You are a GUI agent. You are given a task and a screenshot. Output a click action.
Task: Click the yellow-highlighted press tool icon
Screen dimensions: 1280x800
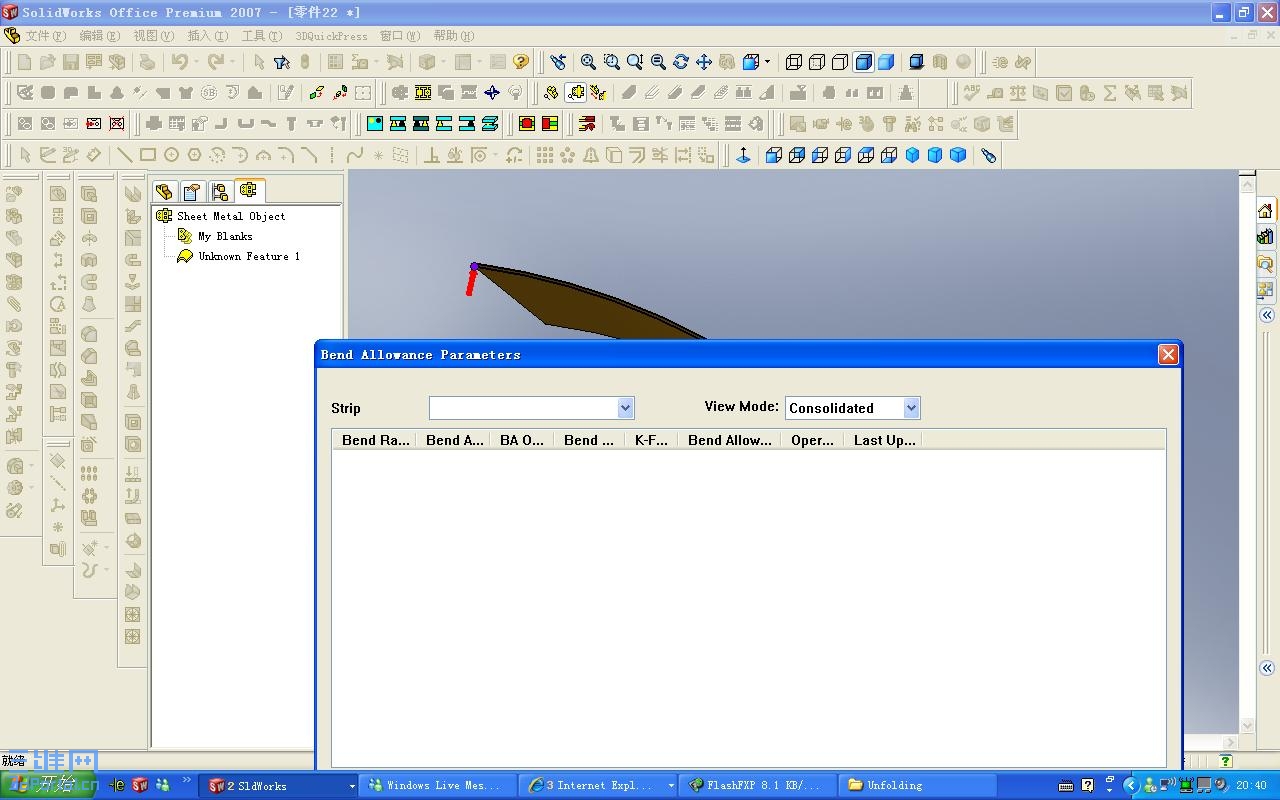(424, 93)
